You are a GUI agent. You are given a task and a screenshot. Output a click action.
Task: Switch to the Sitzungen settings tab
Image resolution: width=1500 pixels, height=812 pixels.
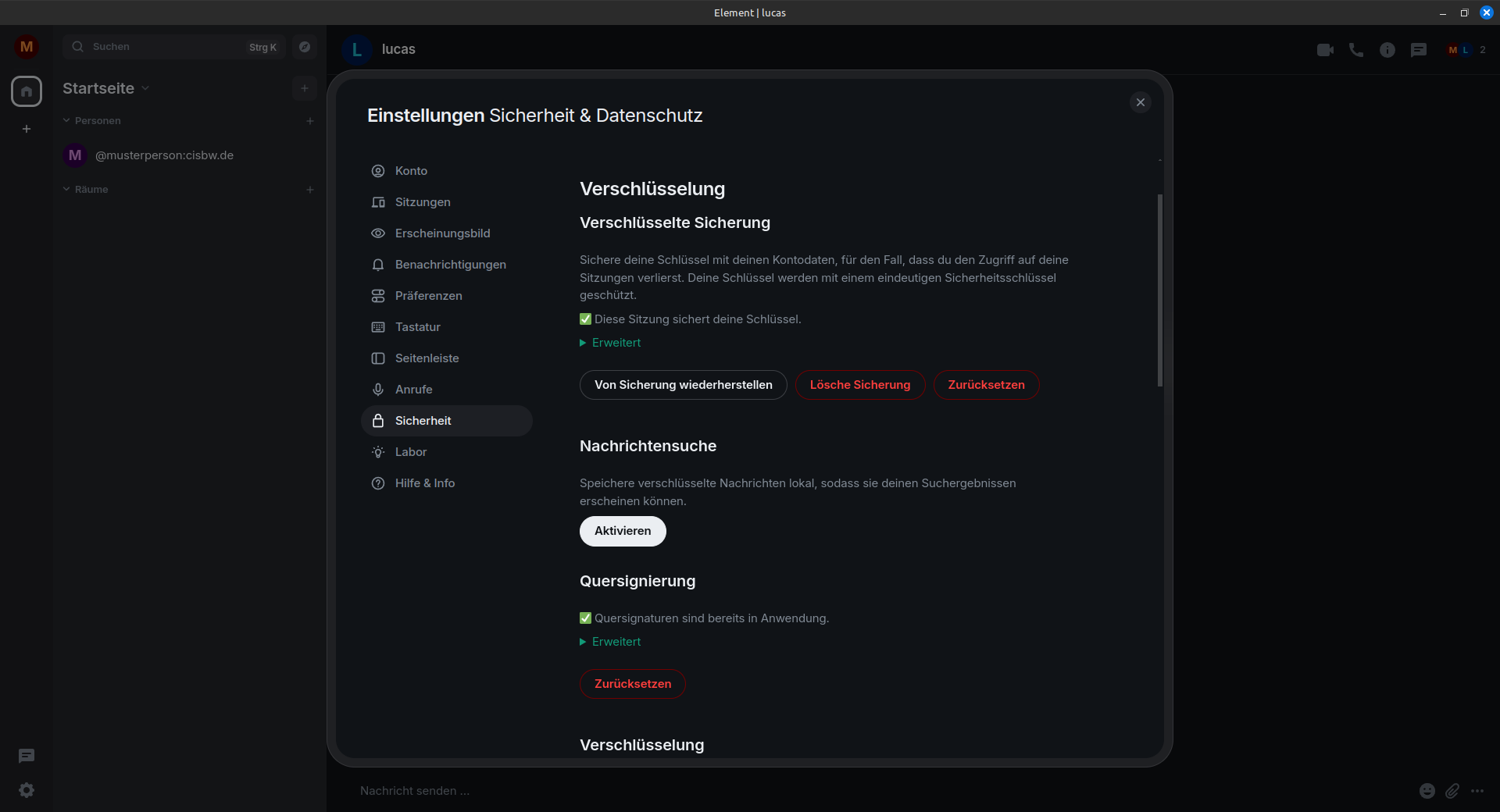(x=422, y=201)
